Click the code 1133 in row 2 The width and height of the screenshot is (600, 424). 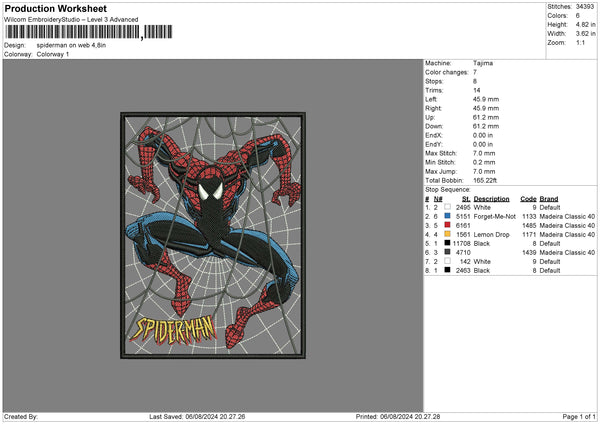pyautogui.click(x=529, y=217)
